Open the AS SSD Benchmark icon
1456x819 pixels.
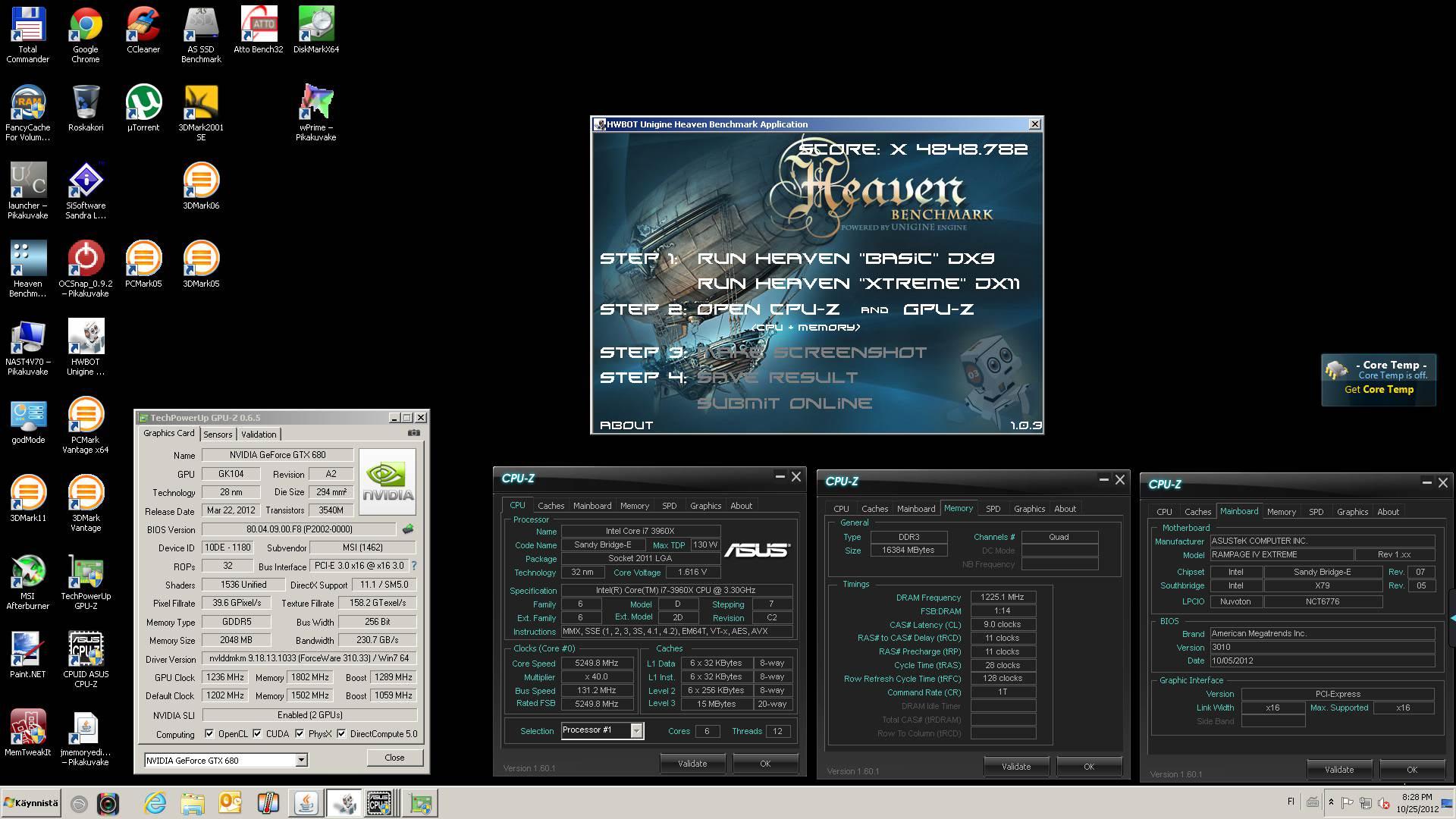pyautogui.click(x=201, y=35)
